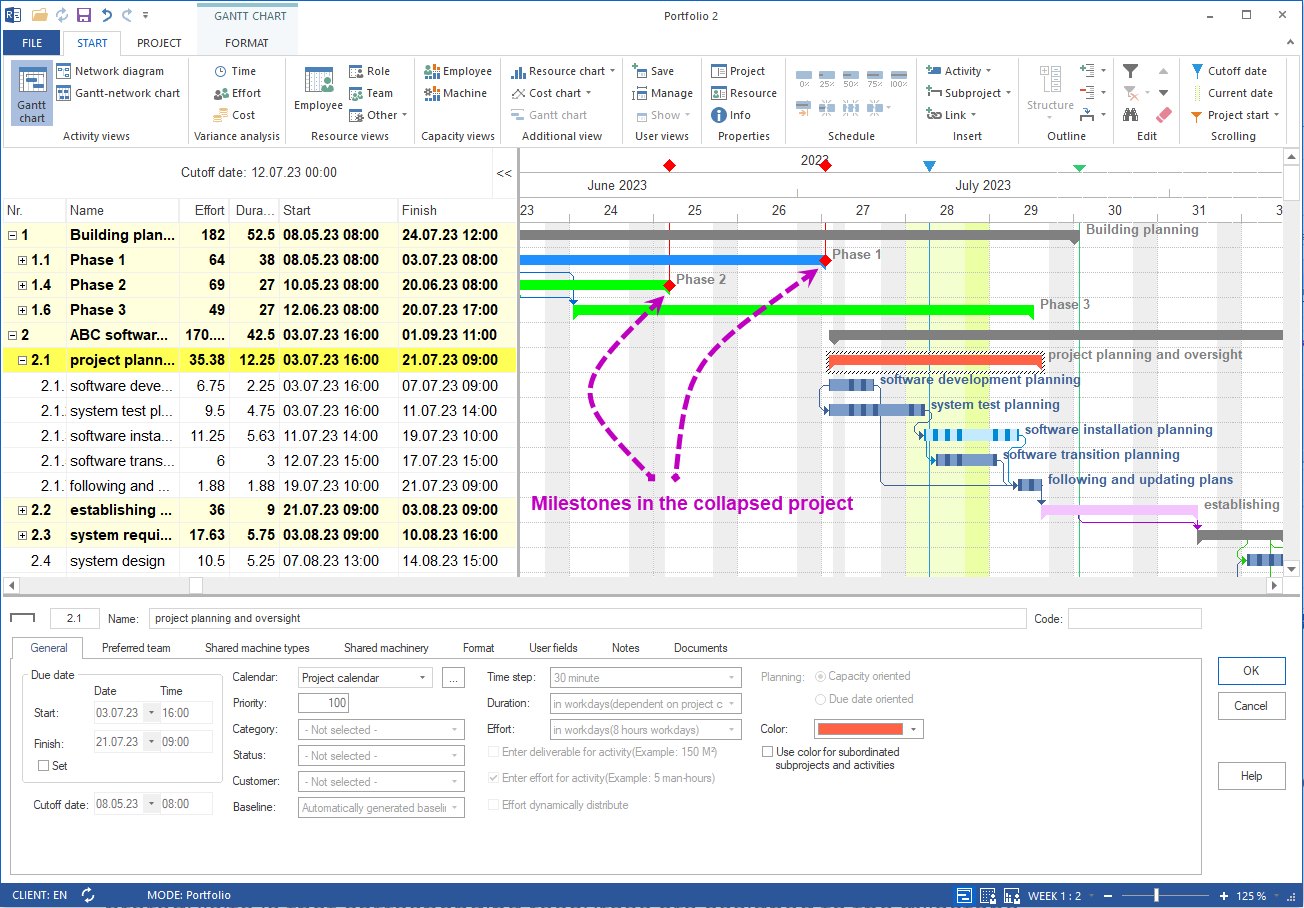This screenshot has height=908, width=1304.
Task: Open the Machine capacity view
Action: click(x=456, y=93)
